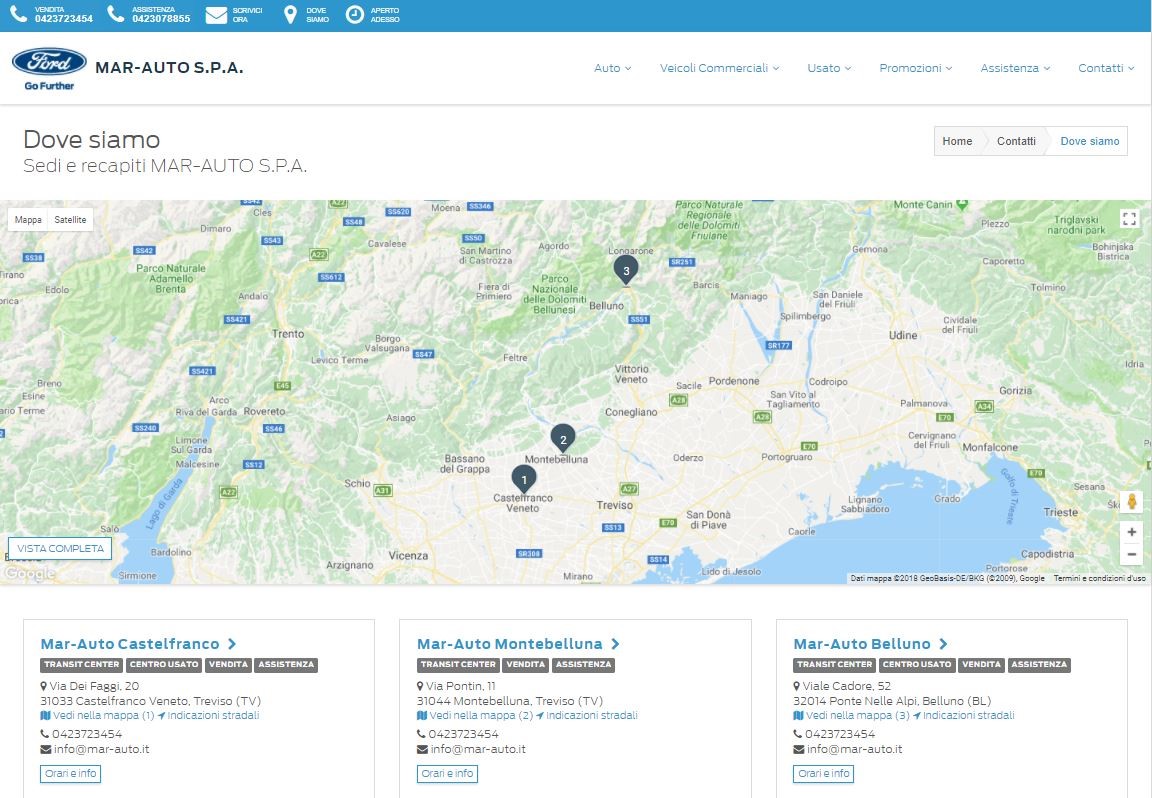Open the Promozioni dropdown menu
The height and width of the screenshot is (798, 1152).
(x=915, y=68)
